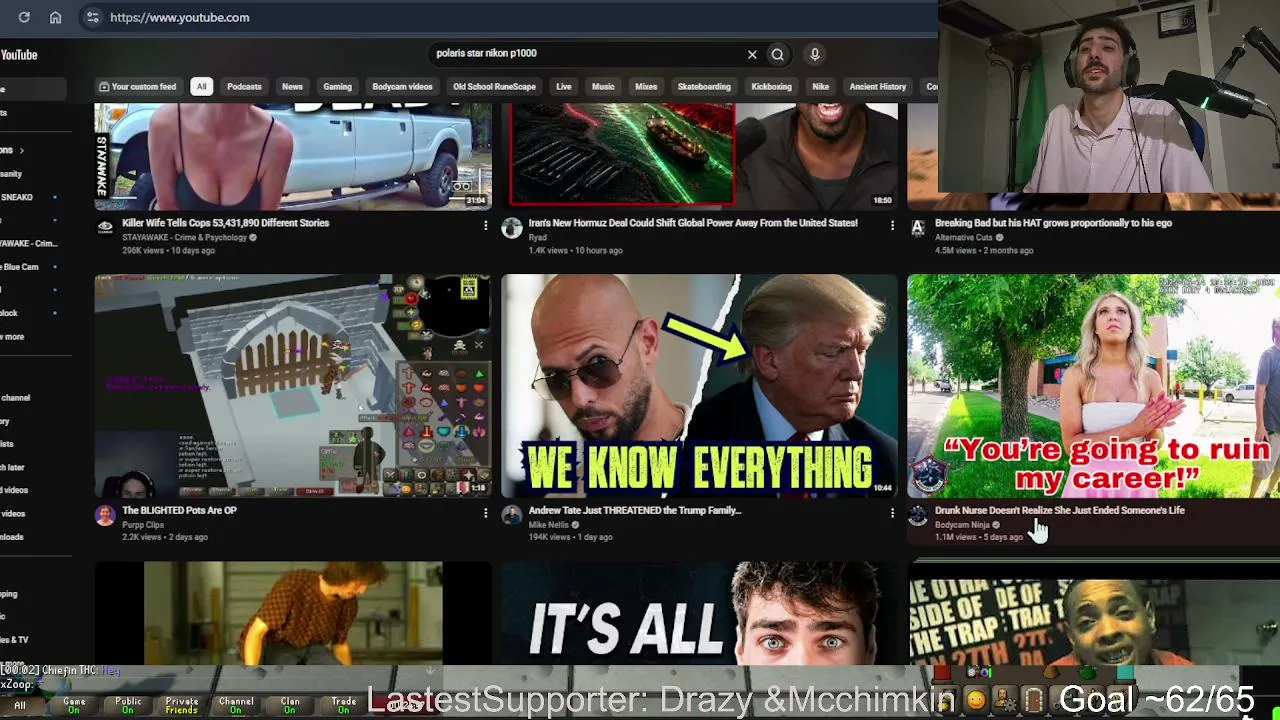Select the Kickboxing filter chip

pyautogui.click(x=771, y=87)
